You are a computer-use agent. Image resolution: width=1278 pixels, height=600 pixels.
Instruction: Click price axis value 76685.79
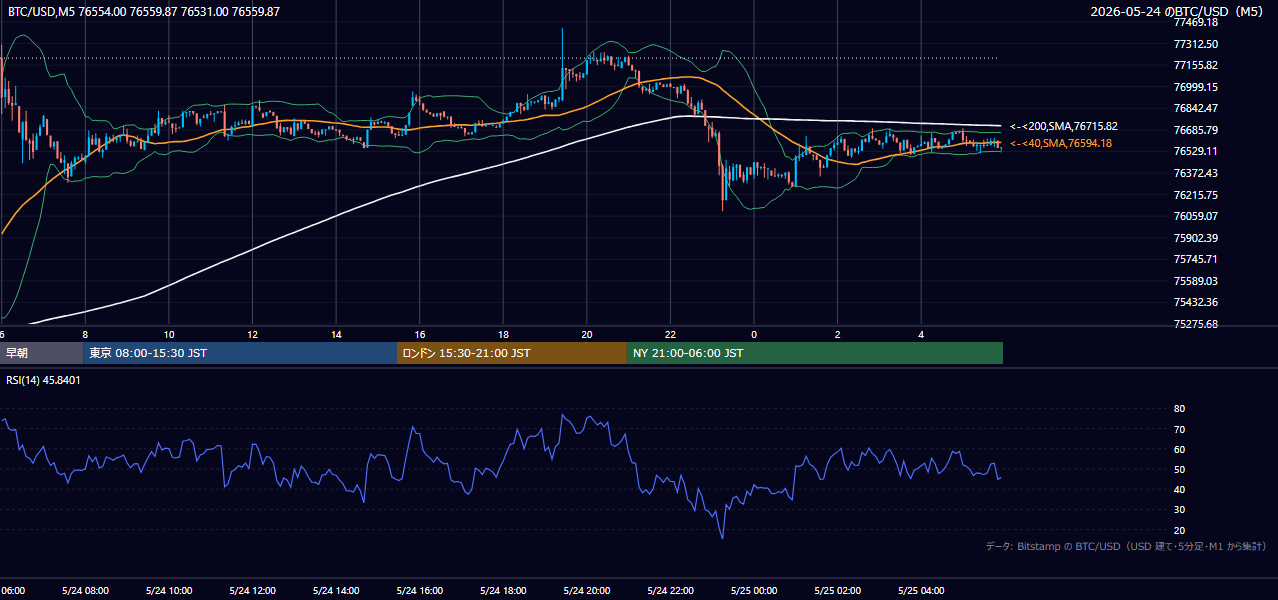coord(1195,130)
